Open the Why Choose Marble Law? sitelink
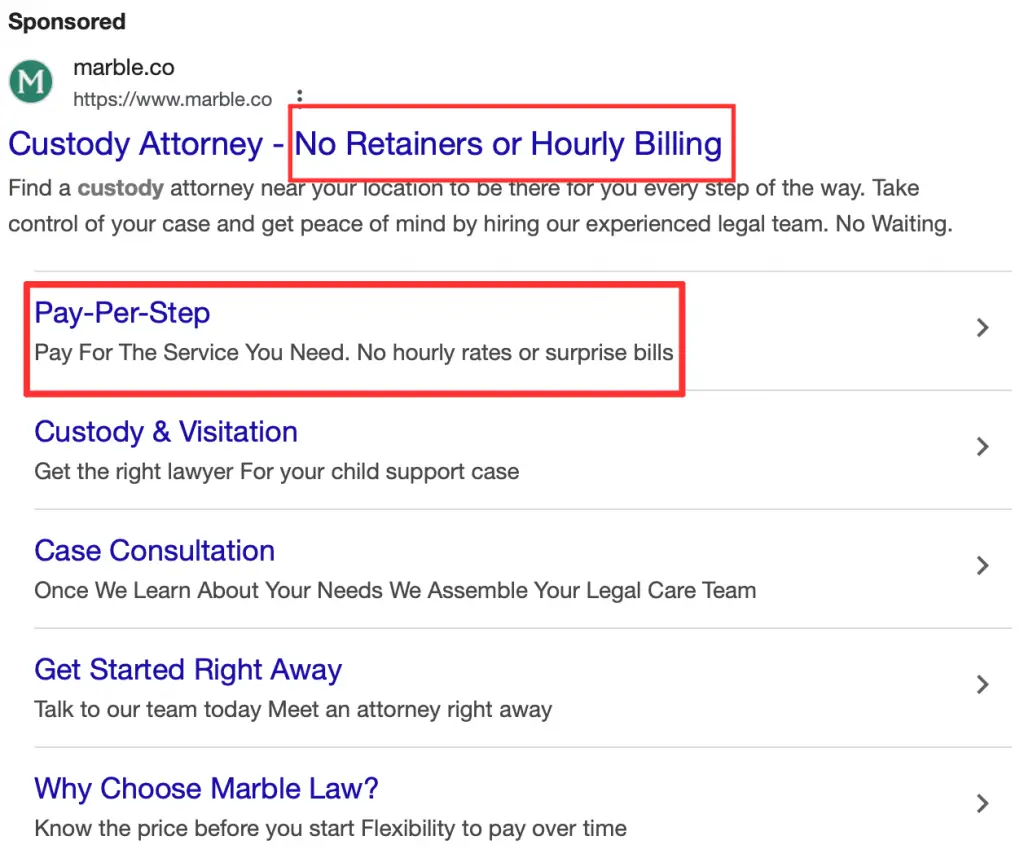 [206, 789]
